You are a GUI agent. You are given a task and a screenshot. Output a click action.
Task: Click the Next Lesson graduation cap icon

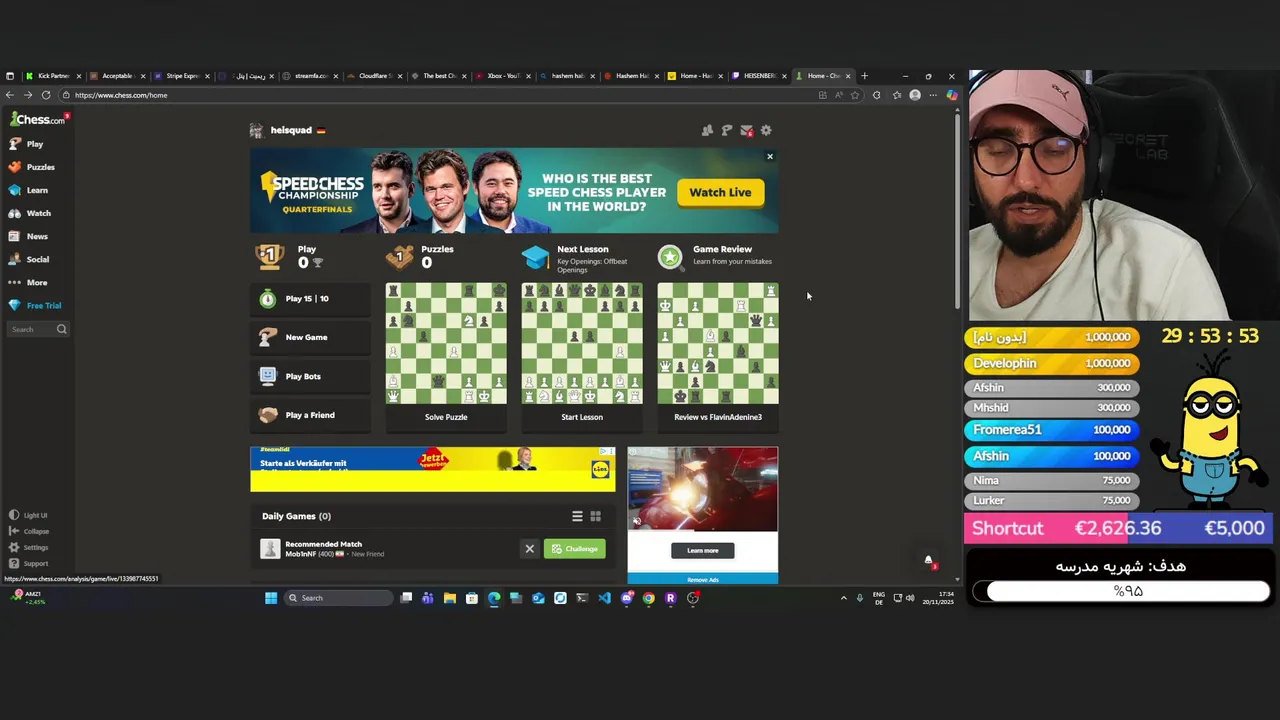tap(535, 257)
